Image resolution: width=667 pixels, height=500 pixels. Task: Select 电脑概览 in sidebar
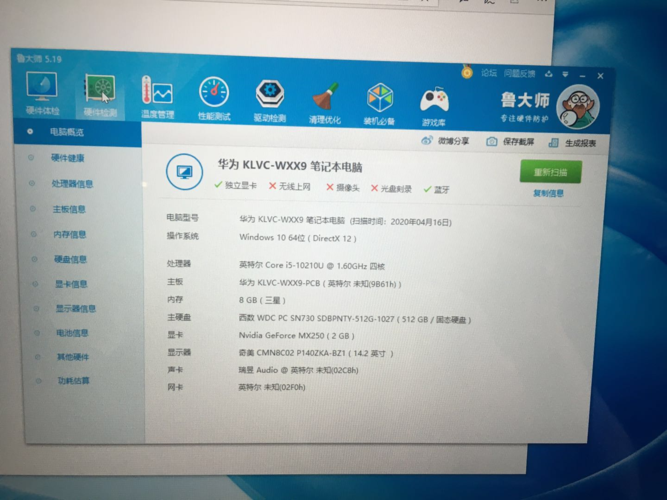click(x=77, y=133)
